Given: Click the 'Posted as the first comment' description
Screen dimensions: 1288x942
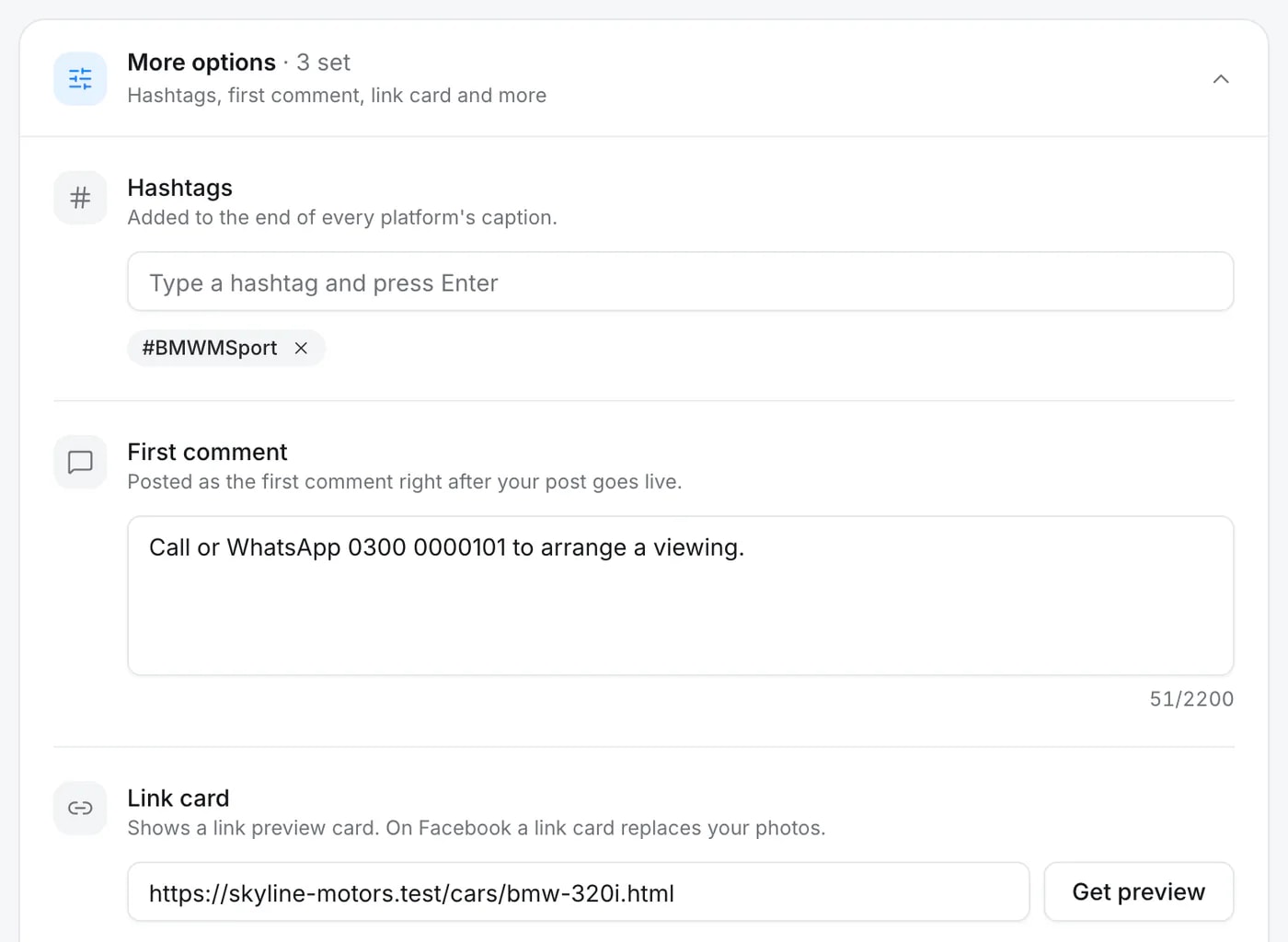Looking at the screenshot, I should pos(405,482).
